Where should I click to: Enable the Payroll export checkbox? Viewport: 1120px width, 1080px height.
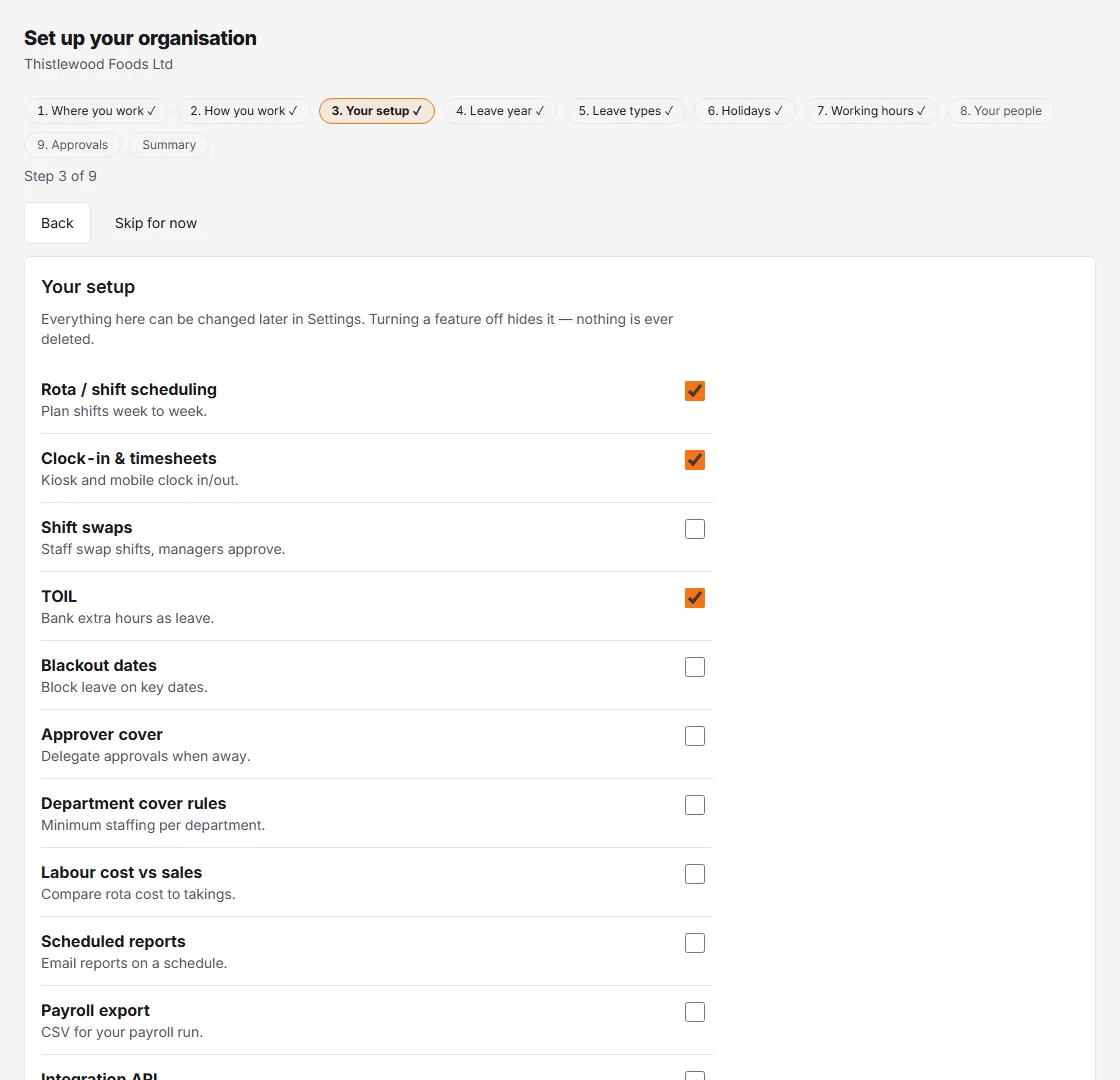click(x=694, y=1012)
